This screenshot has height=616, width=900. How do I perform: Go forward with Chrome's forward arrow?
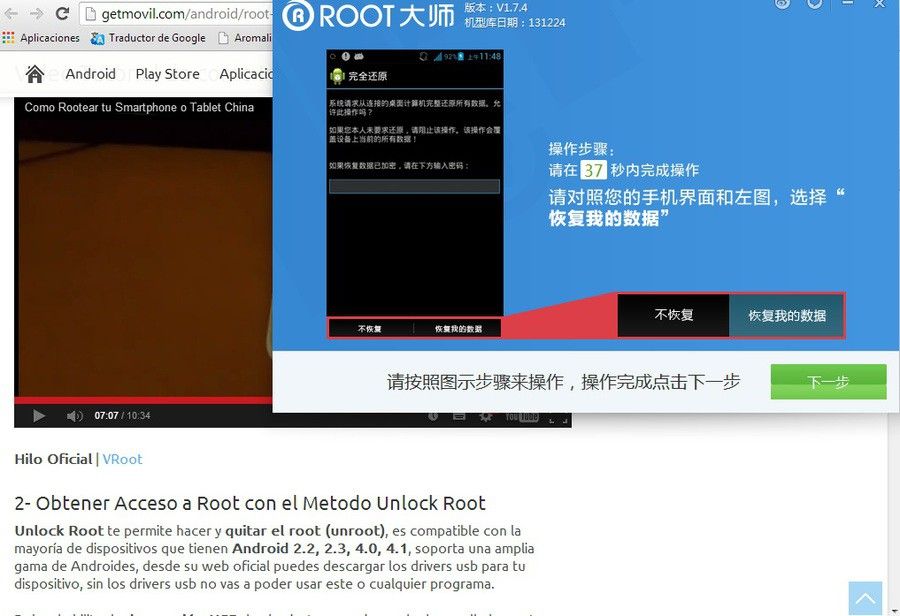point(36,13)
